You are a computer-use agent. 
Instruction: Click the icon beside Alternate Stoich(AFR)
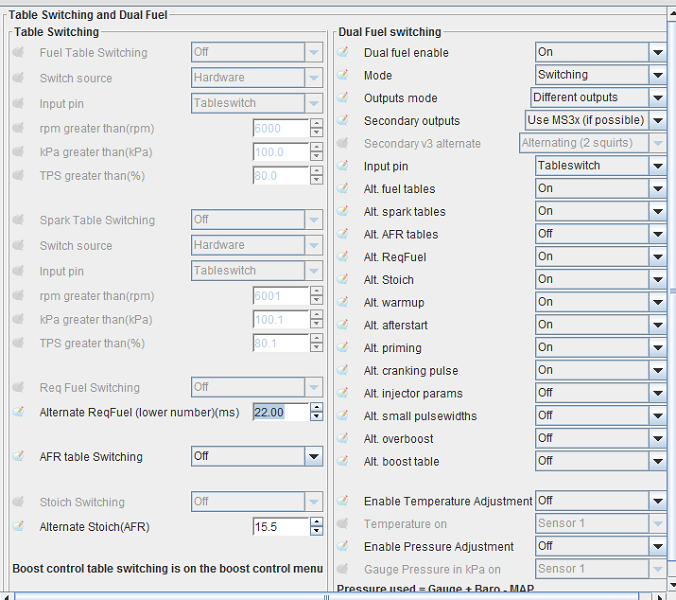coord(19,527)
